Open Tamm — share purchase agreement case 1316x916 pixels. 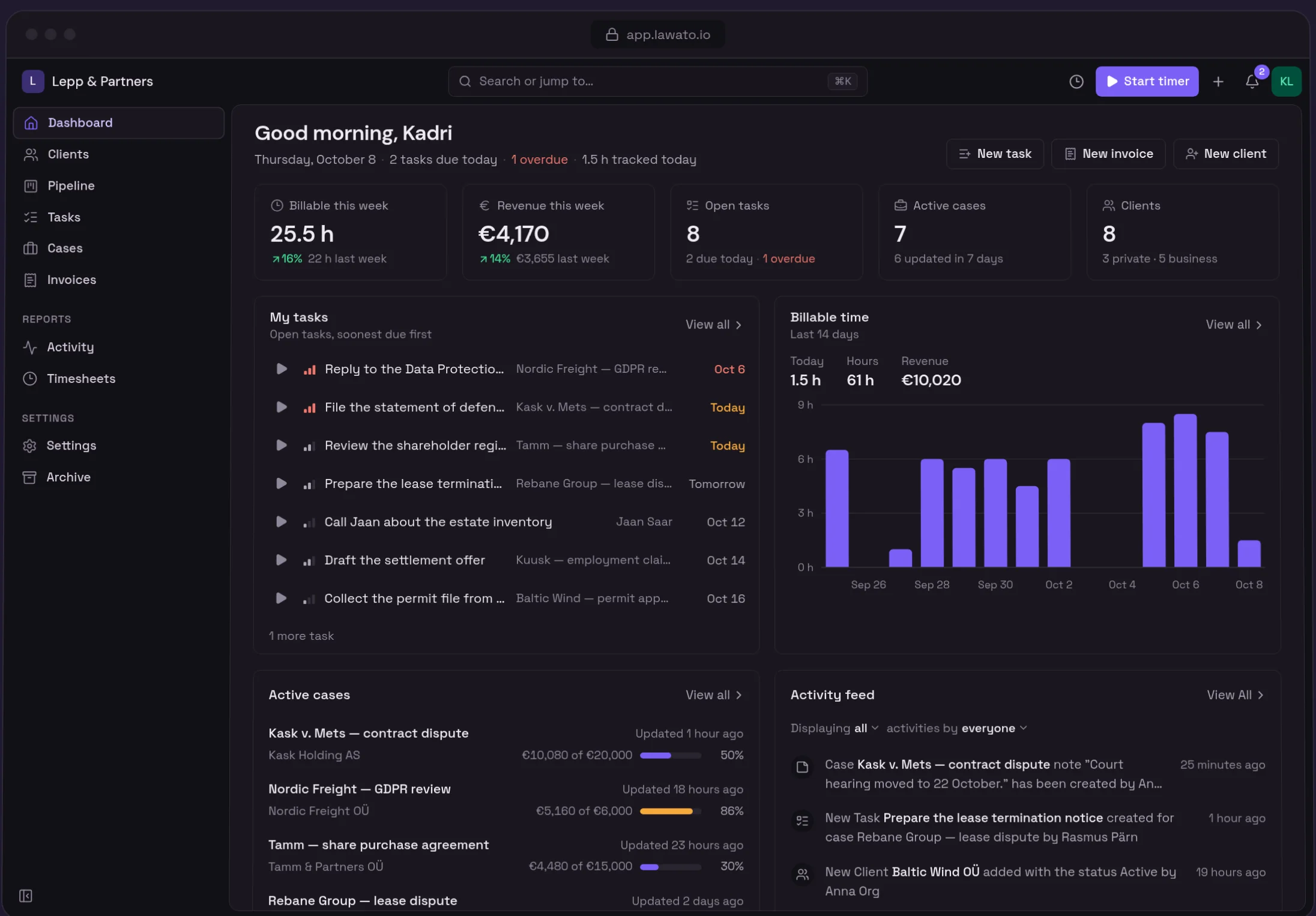pyautogui.click(x=379, y=845)
